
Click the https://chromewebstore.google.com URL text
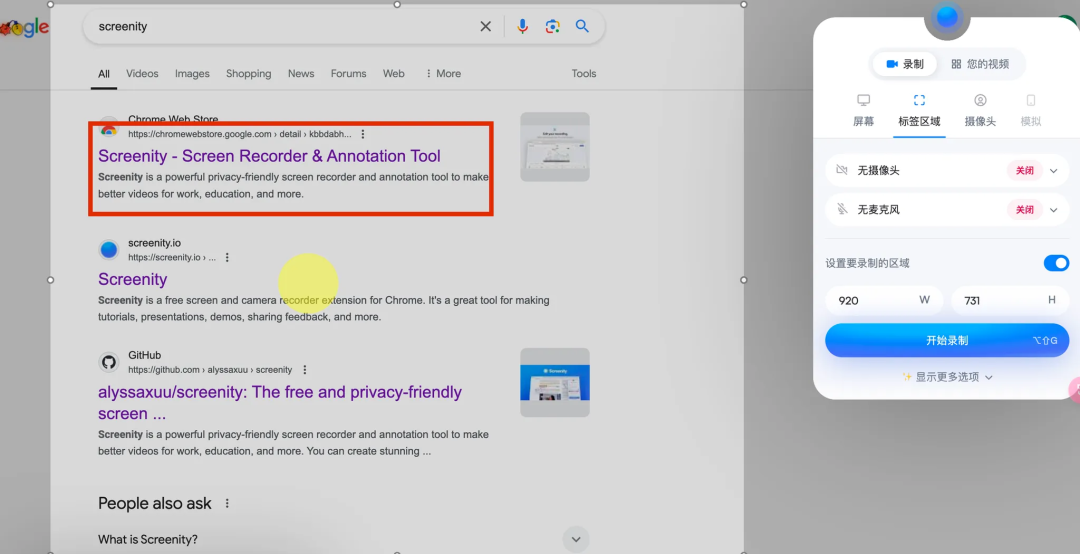240,134
